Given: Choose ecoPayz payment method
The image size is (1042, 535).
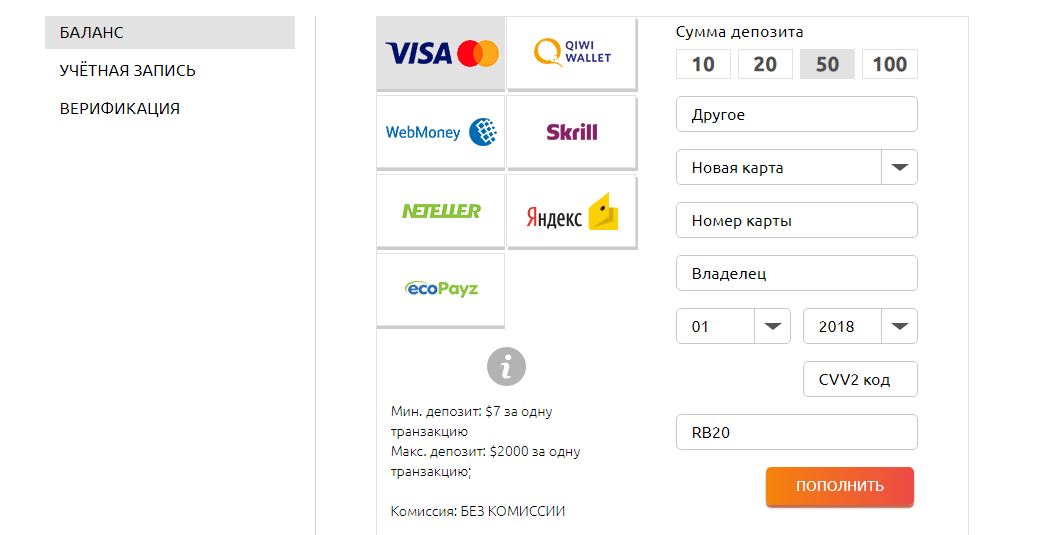Looking at the screenshot, I should point(441,289).
